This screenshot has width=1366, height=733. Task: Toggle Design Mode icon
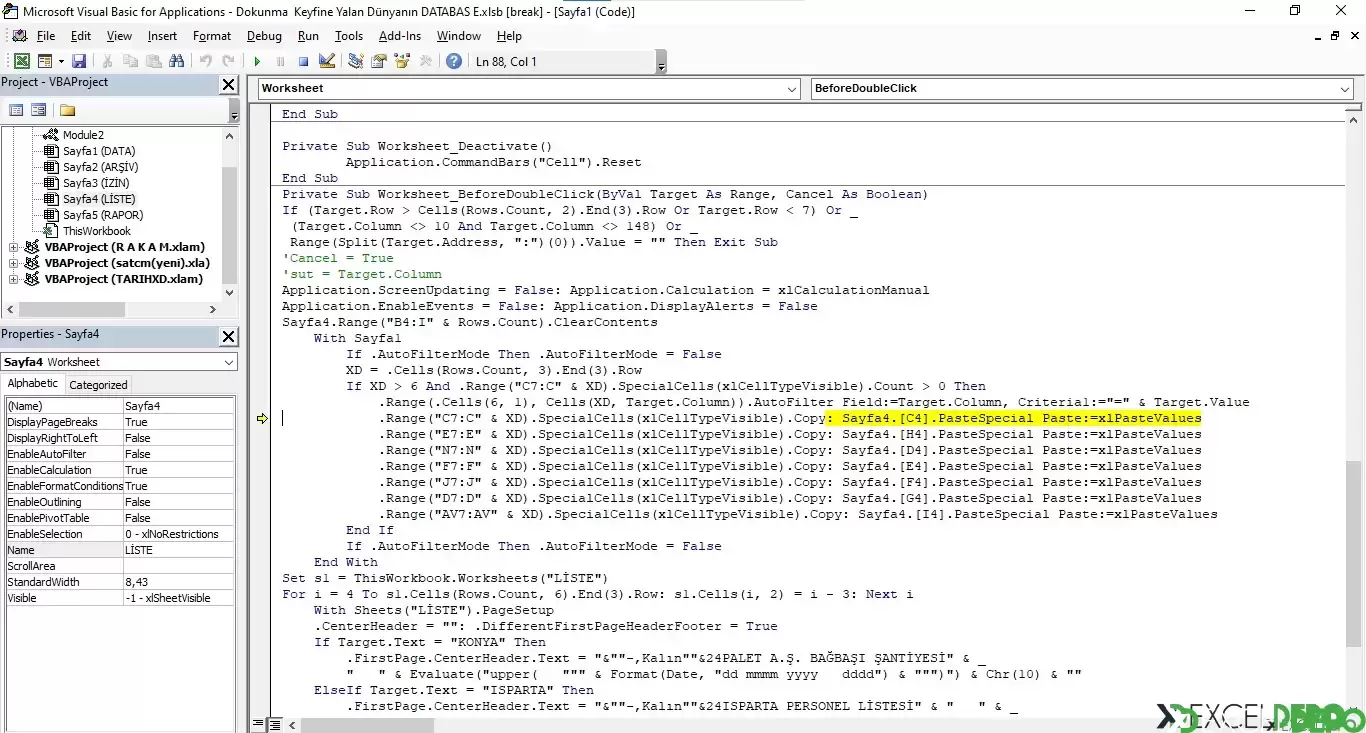327,61
